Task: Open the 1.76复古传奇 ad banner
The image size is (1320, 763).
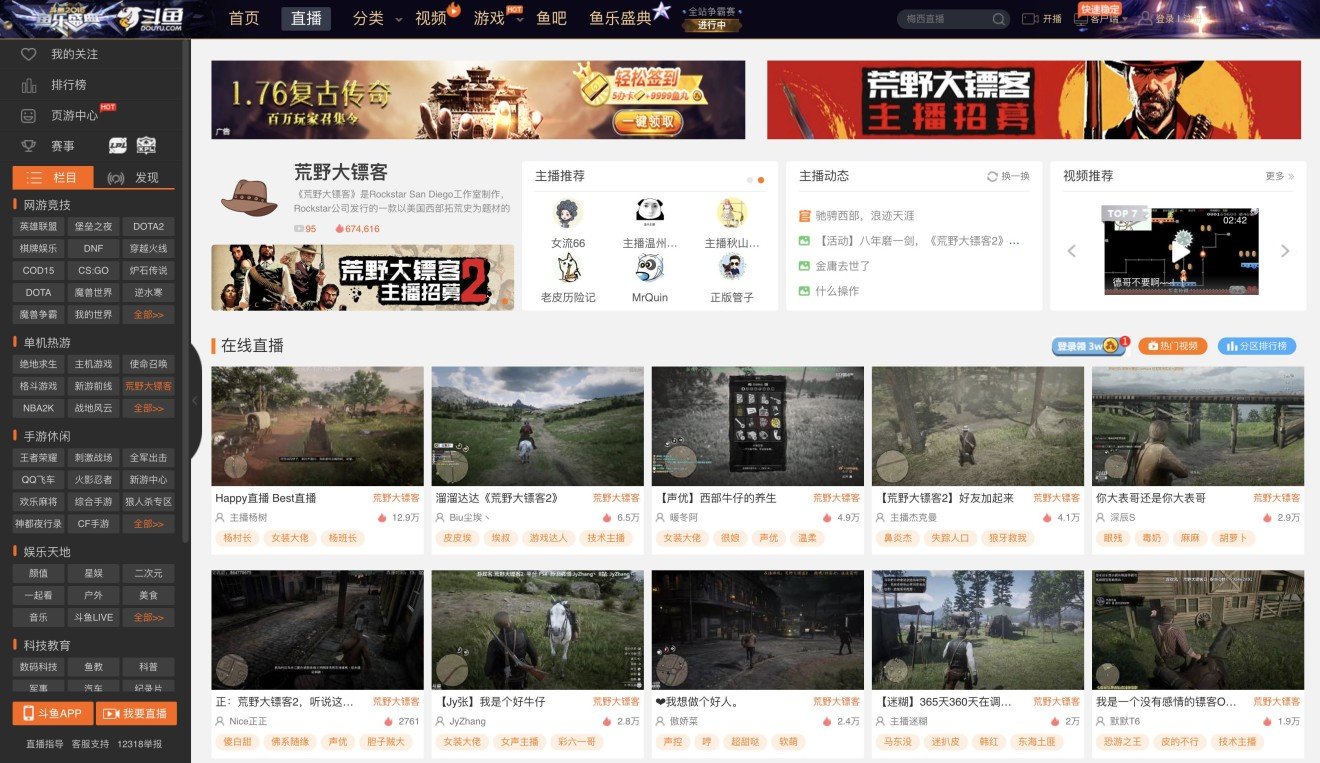Action: pos(478,100)
